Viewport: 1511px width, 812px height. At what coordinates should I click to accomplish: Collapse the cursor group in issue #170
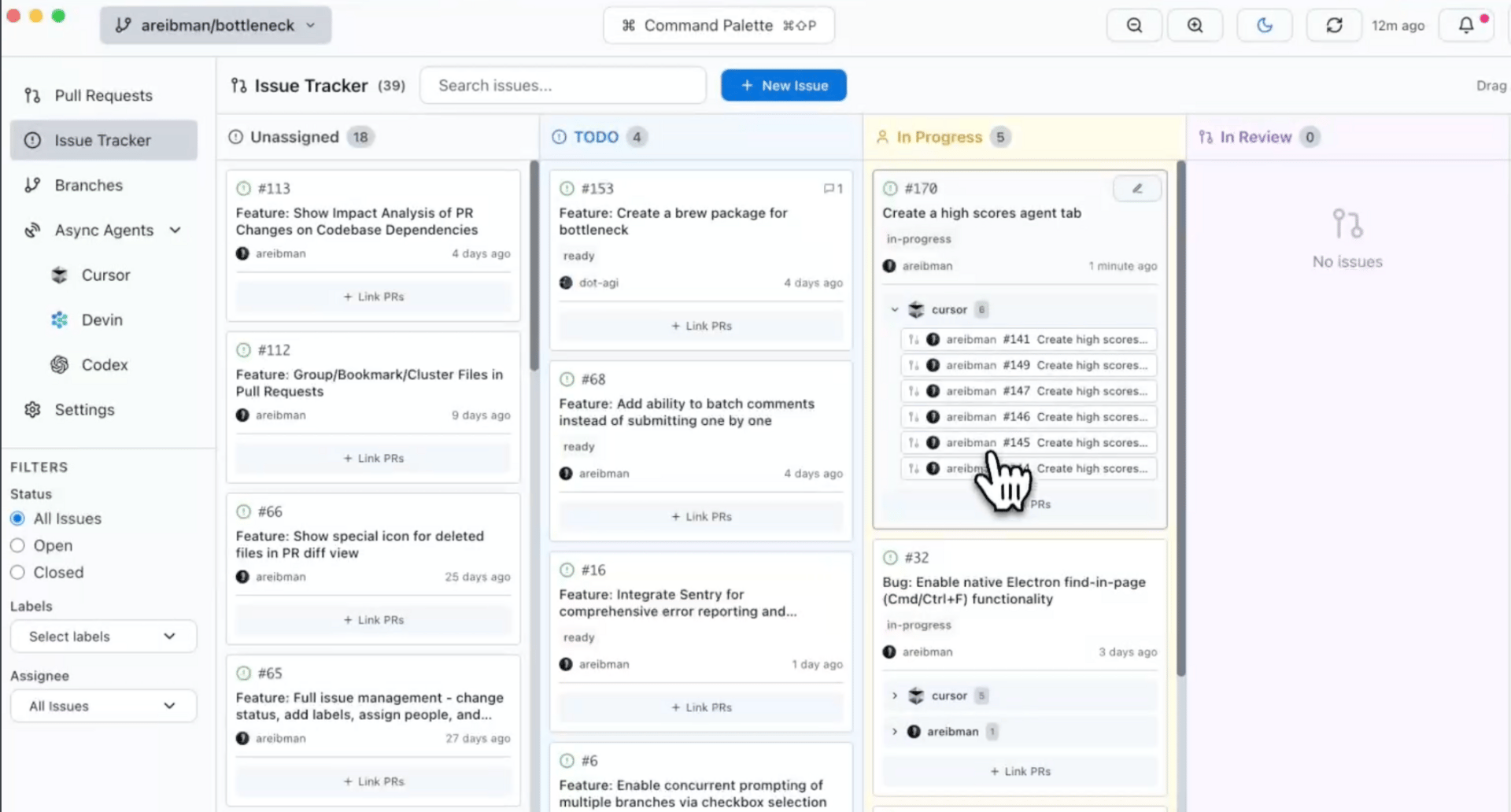(x=894, y=310)
